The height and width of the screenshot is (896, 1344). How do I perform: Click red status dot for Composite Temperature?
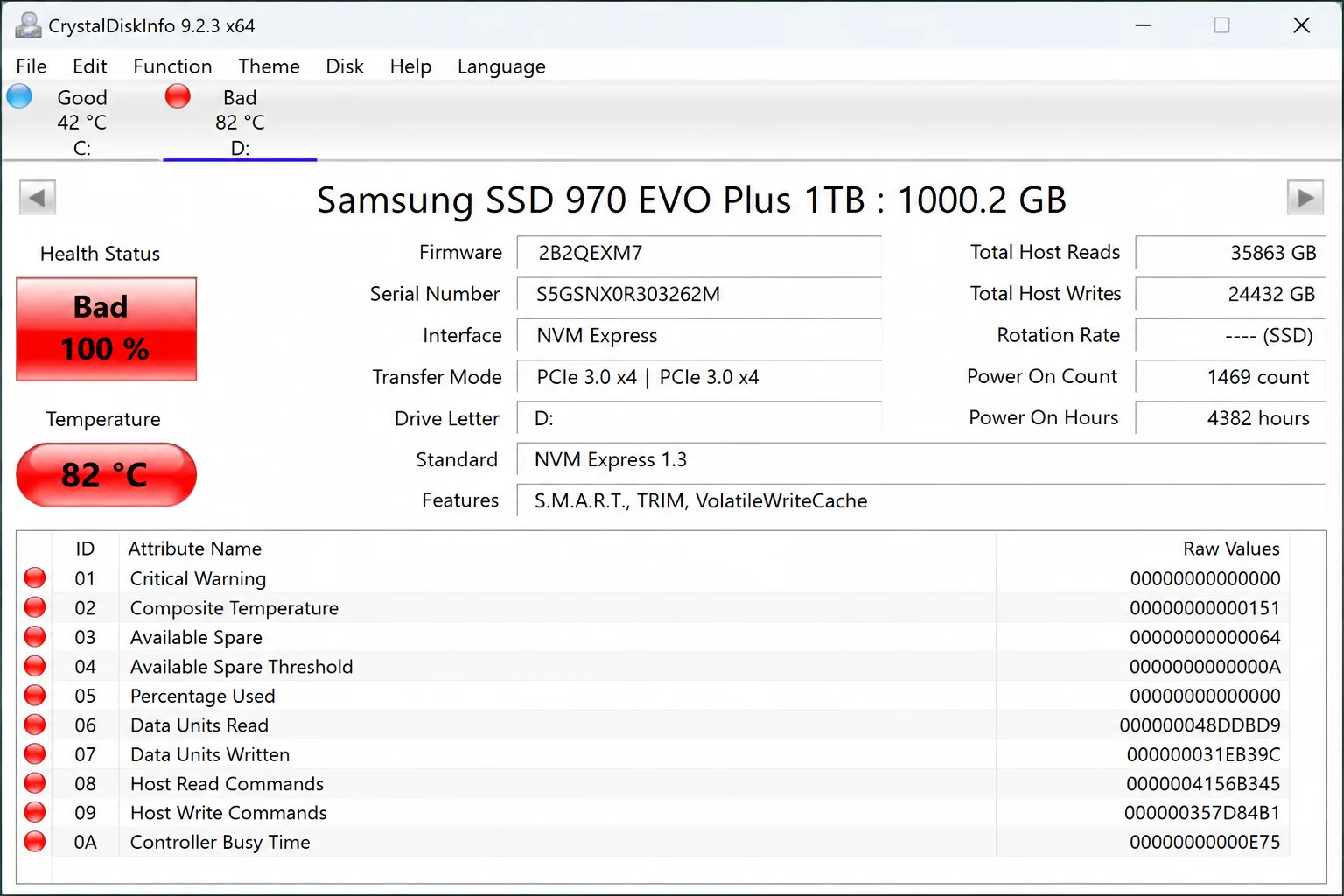35,607
